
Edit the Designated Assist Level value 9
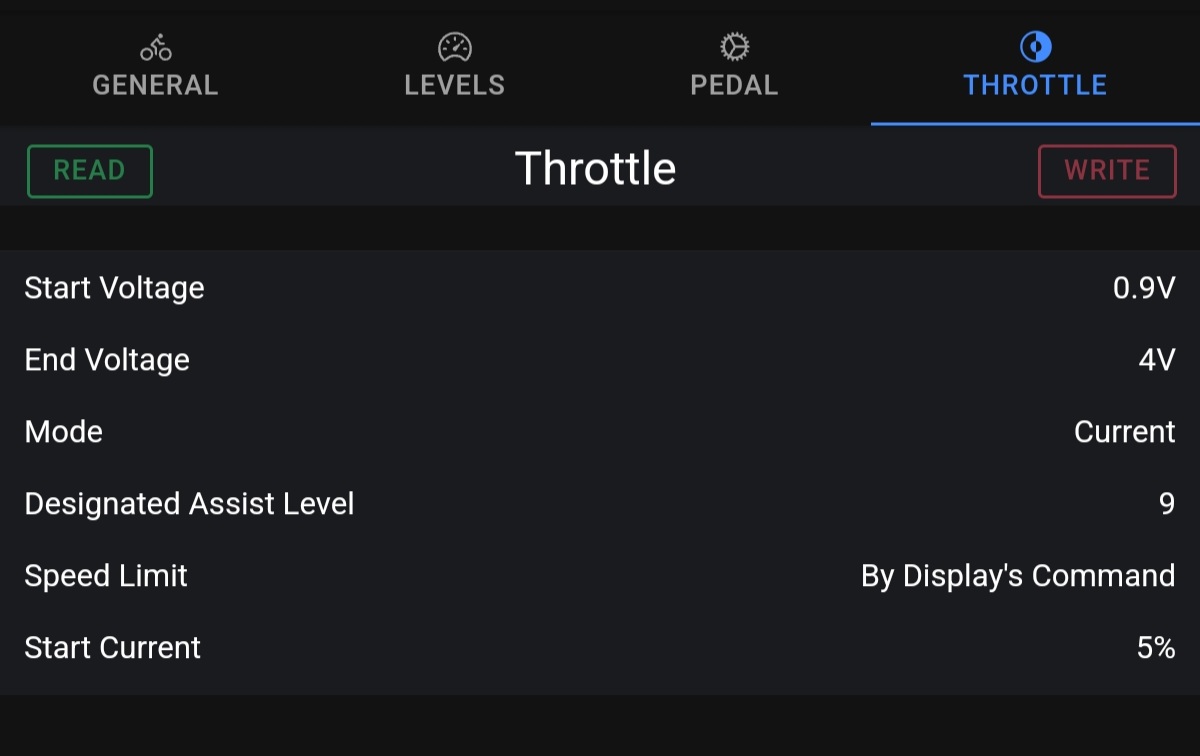(x=1166, y=504)
